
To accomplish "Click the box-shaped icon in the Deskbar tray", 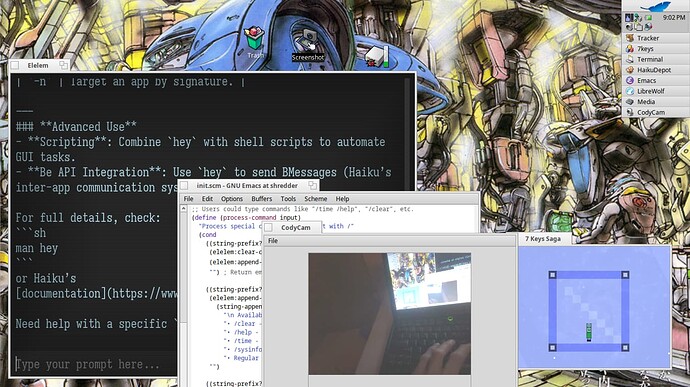I will (x=639, y=27).
